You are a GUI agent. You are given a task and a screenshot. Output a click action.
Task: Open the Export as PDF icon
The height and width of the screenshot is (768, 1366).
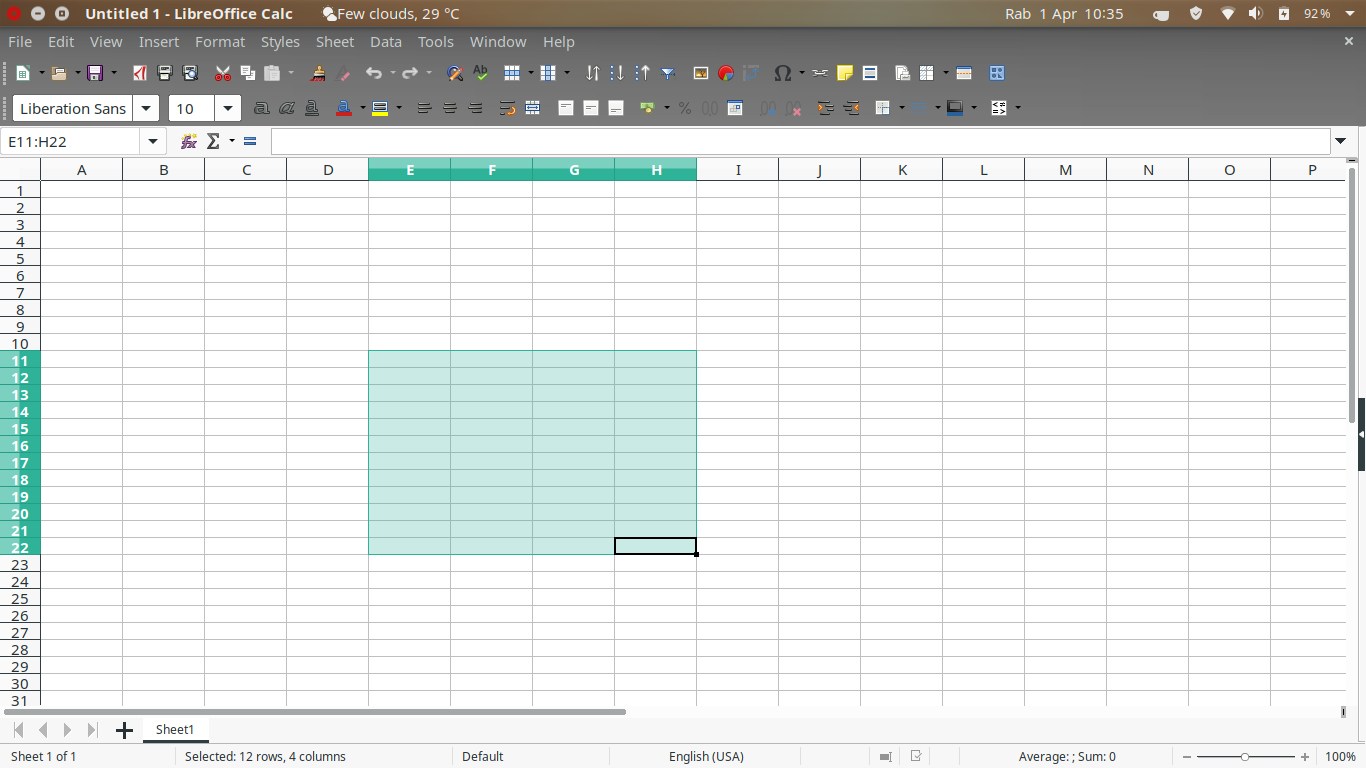point(139,73)
